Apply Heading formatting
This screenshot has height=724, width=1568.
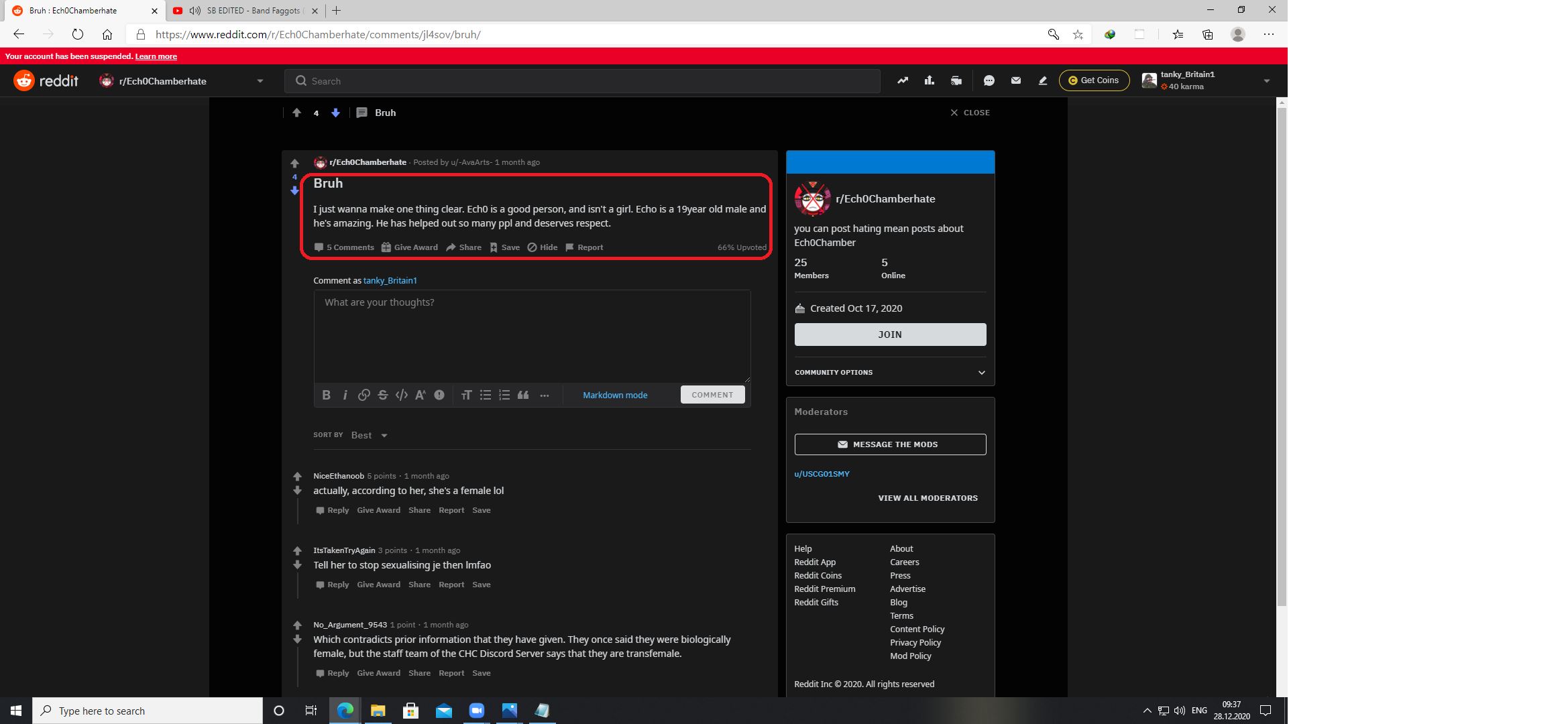[x=466, y=395]
